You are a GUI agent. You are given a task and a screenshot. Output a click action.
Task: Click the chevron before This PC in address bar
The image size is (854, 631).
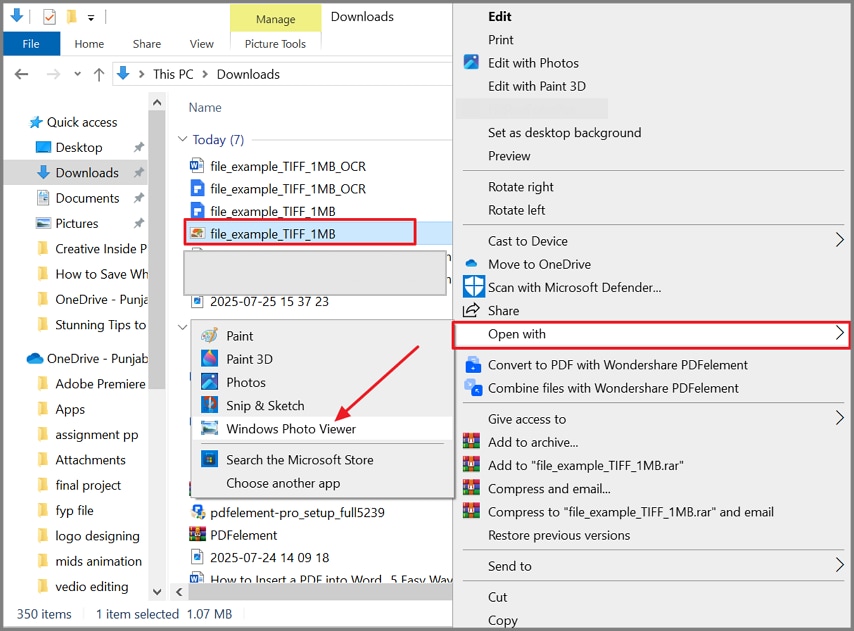tap(142, 74)
